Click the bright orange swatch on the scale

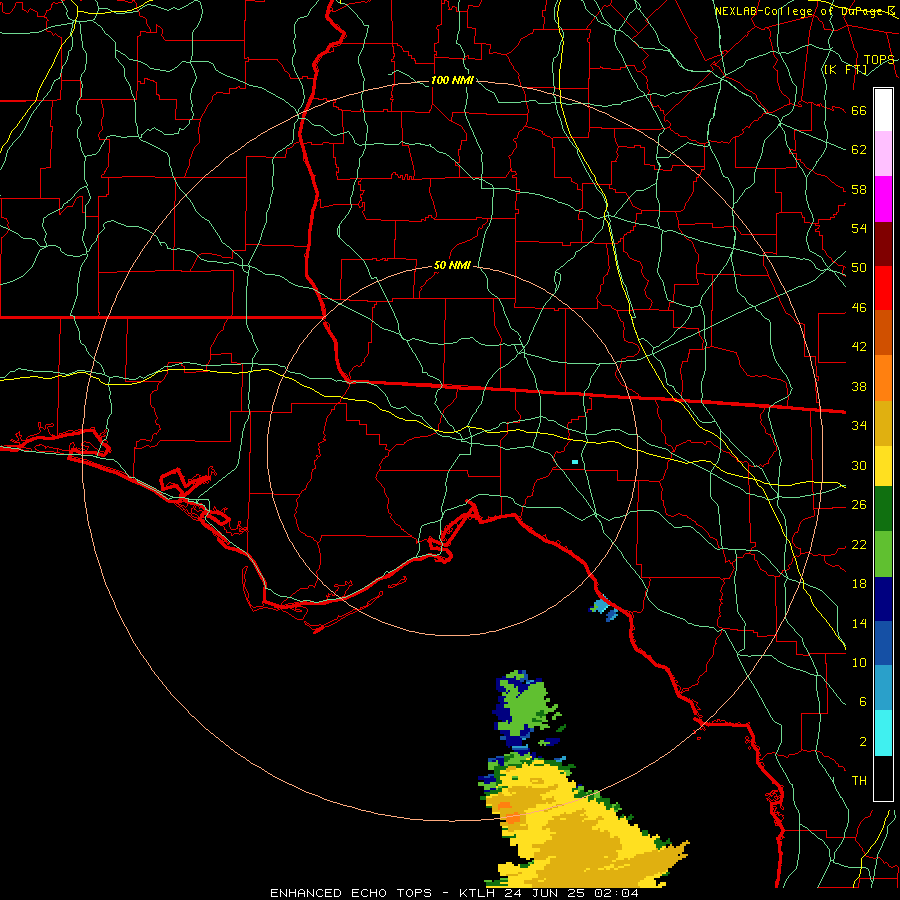[883, 377]
